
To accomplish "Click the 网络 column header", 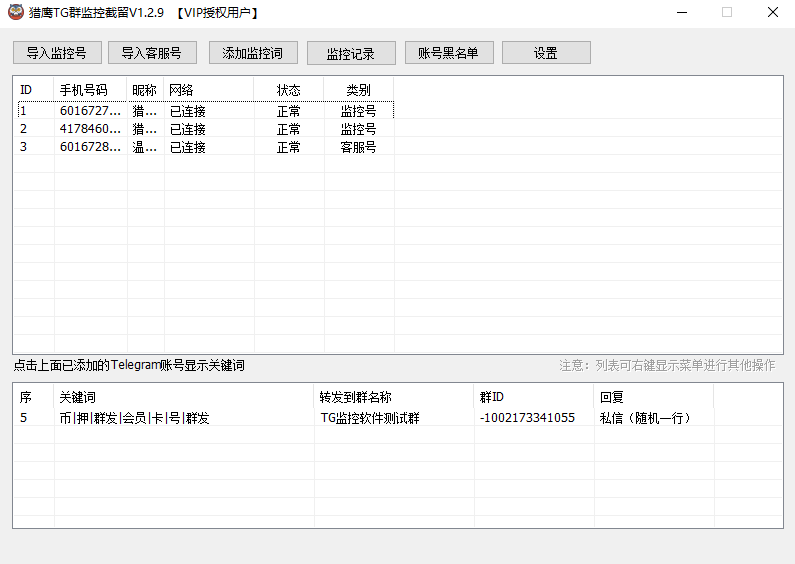I will pyautogui.click(x=208, y=90).
